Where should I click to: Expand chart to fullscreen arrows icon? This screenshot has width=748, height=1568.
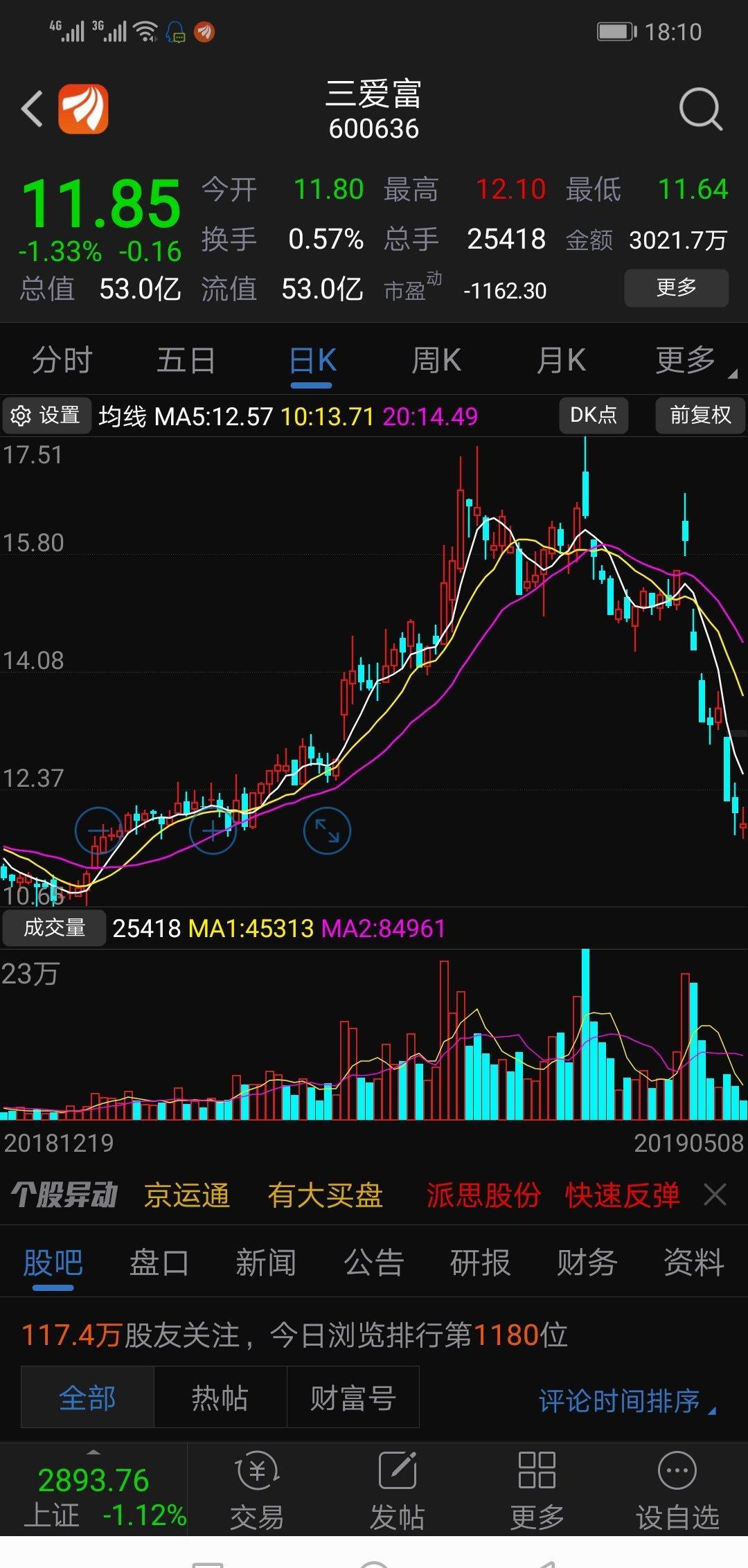[327, 830]
